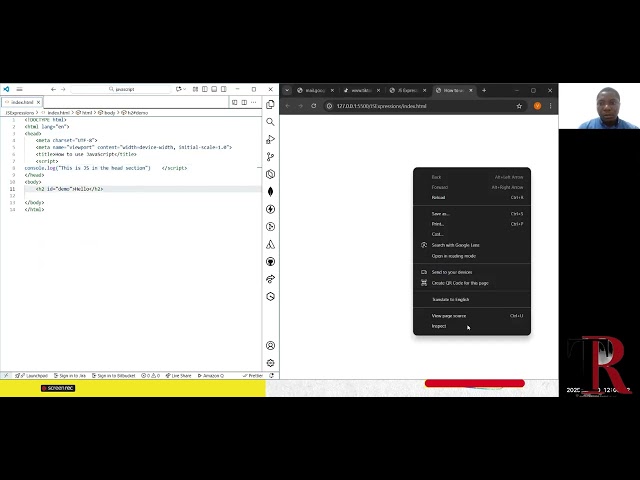This screenshot has height=480, width=640.
Task: Select Translate to English
Action: coord(472,300)
